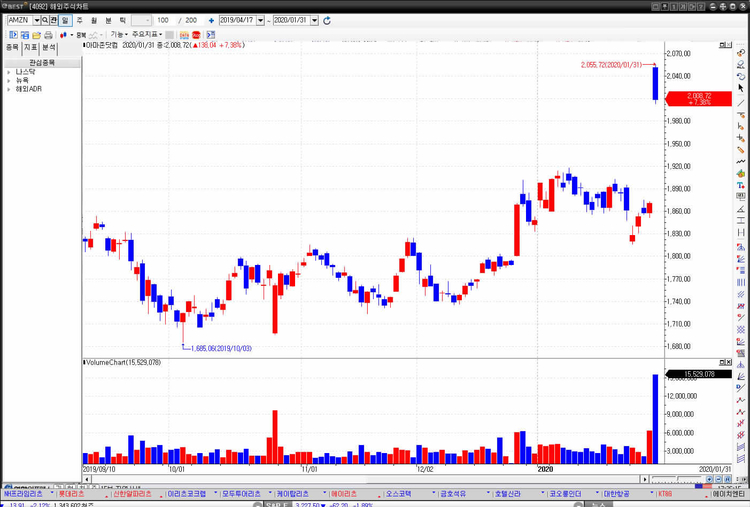Click the colored shapes tool icon

[741, 173]
